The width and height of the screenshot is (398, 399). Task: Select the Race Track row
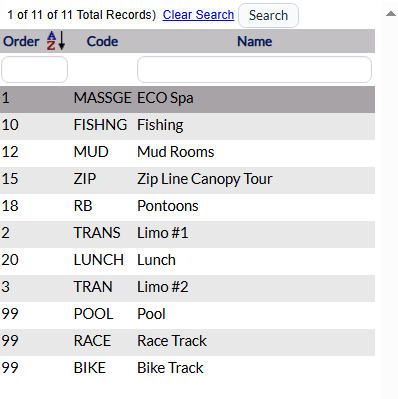[x=187, y=342]
